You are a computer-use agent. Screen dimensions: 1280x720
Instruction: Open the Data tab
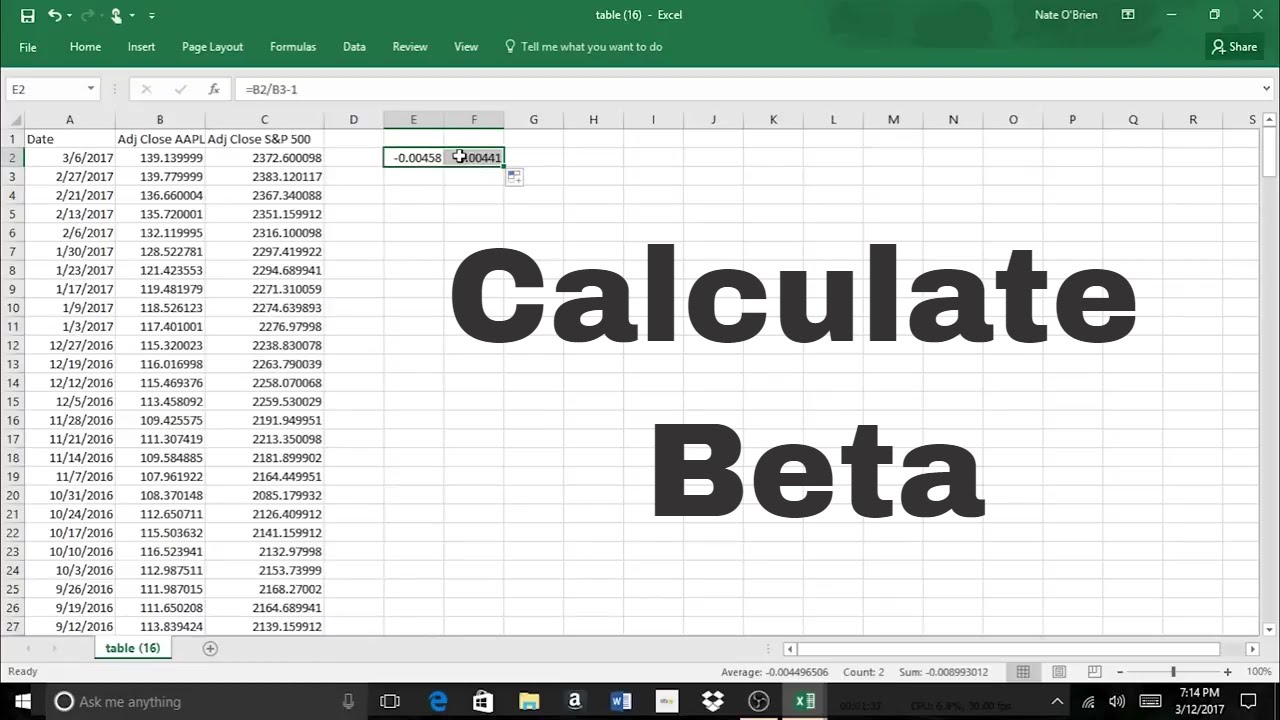click(354, 47)
